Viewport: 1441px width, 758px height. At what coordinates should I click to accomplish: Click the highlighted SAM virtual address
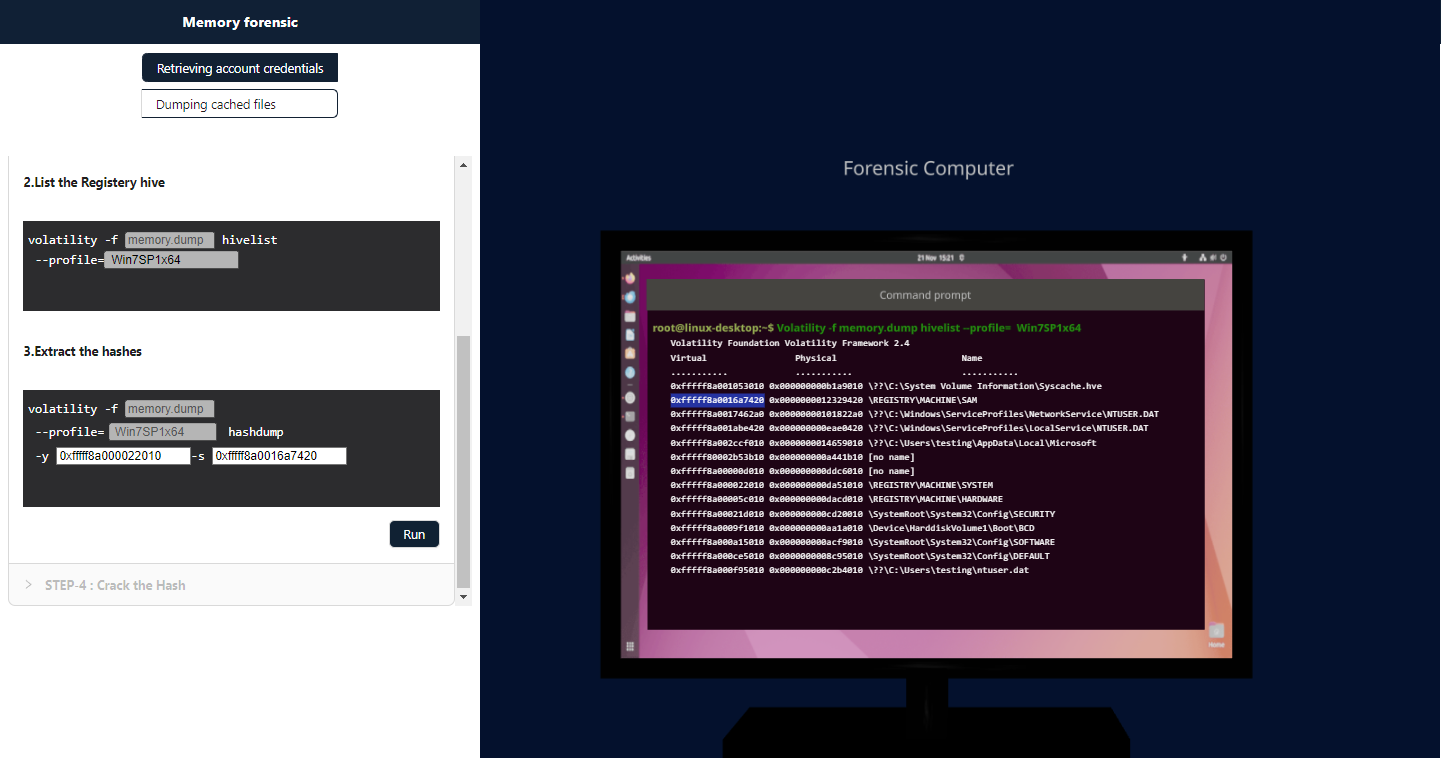click(717, 400)
